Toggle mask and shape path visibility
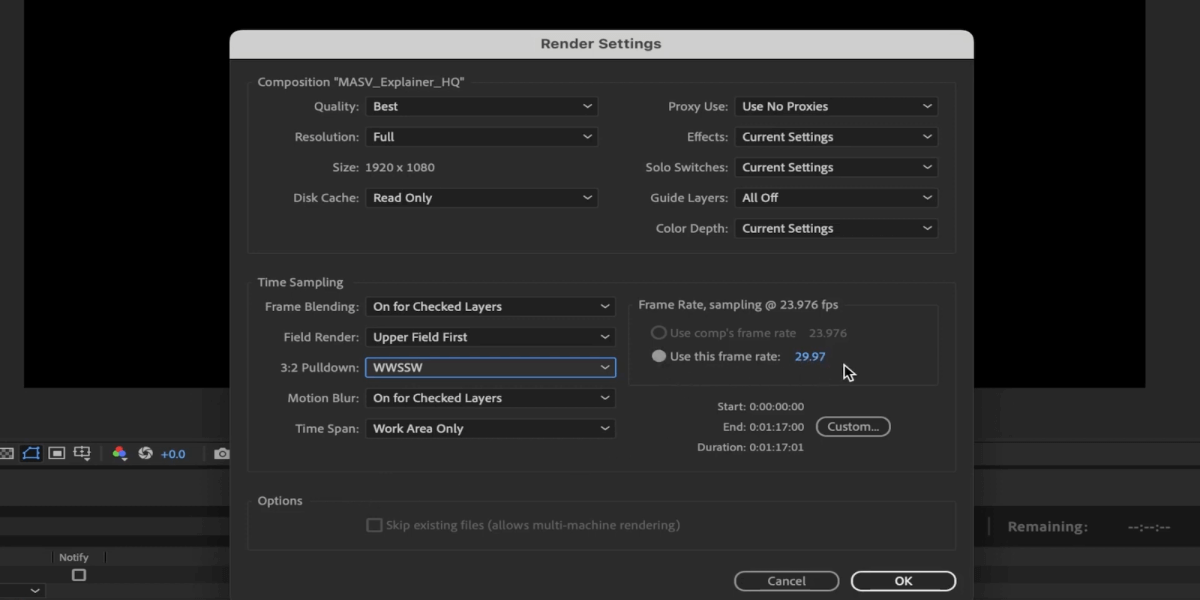 click(31, 453)
